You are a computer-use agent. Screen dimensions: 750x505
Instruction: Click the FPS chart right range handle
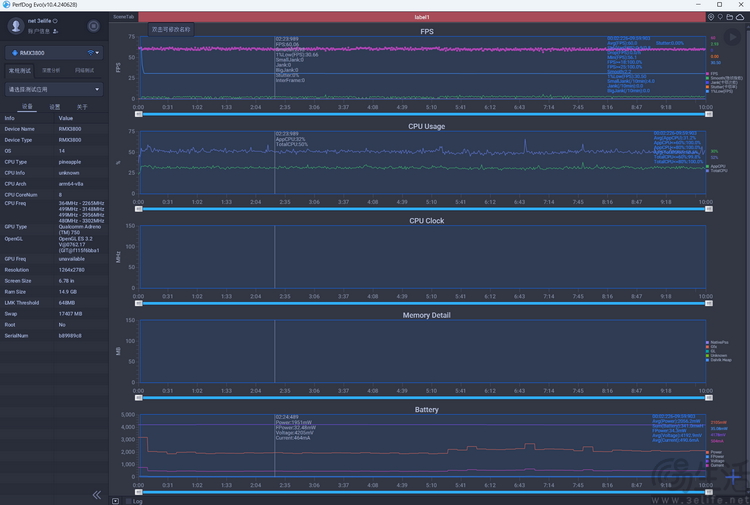point(709,114)
